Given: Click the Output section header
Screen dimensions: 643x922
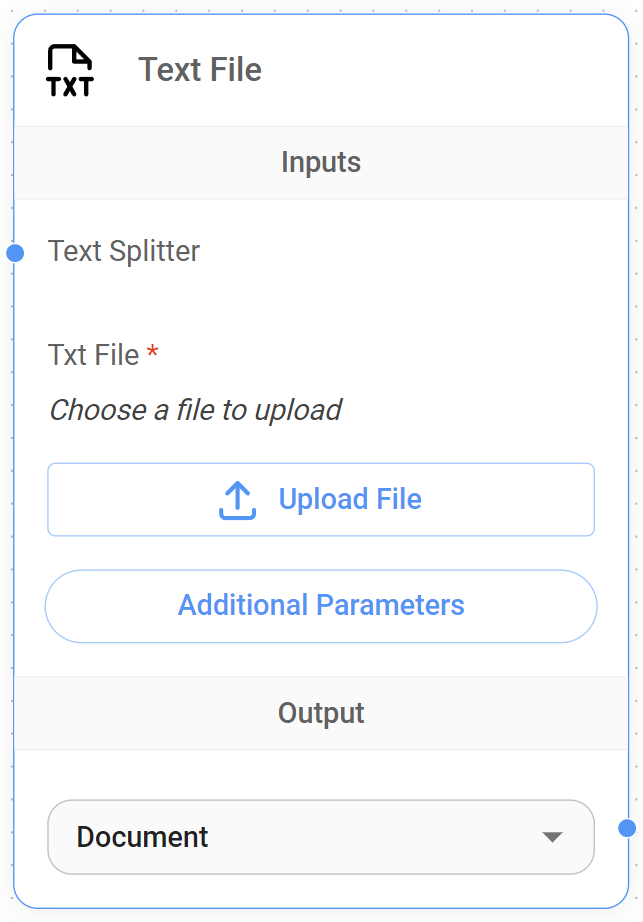Looking at the screenshot, I should 321,712.
